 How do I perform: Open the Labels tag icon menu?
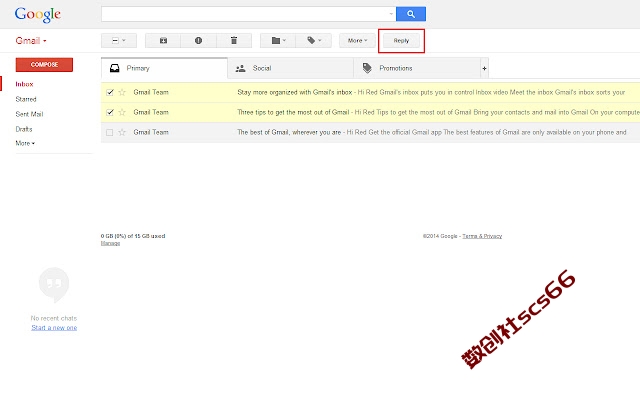click(x=314, y=40)
